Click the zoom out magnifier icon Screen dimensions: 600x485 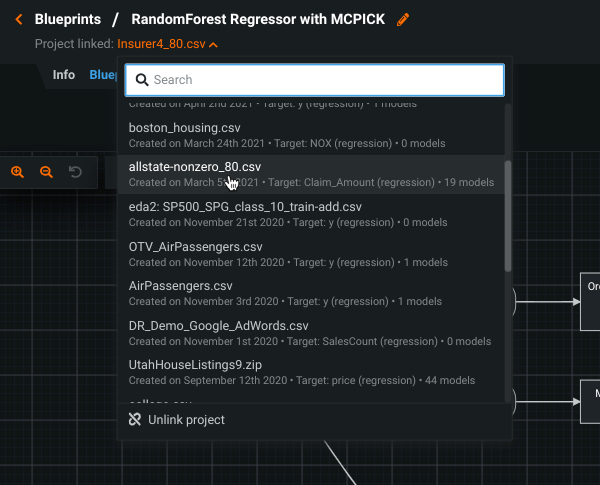(46, 172)
